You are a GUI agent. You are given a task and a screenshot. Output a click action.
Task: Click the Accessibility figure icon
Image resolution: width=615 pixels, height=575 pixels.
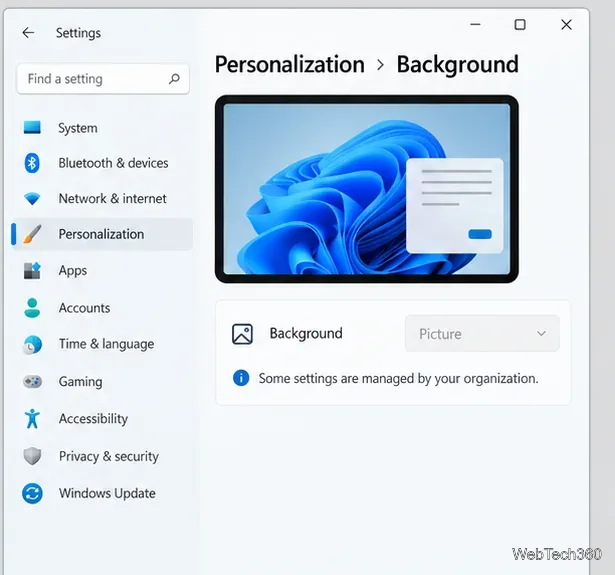(32, 419)
